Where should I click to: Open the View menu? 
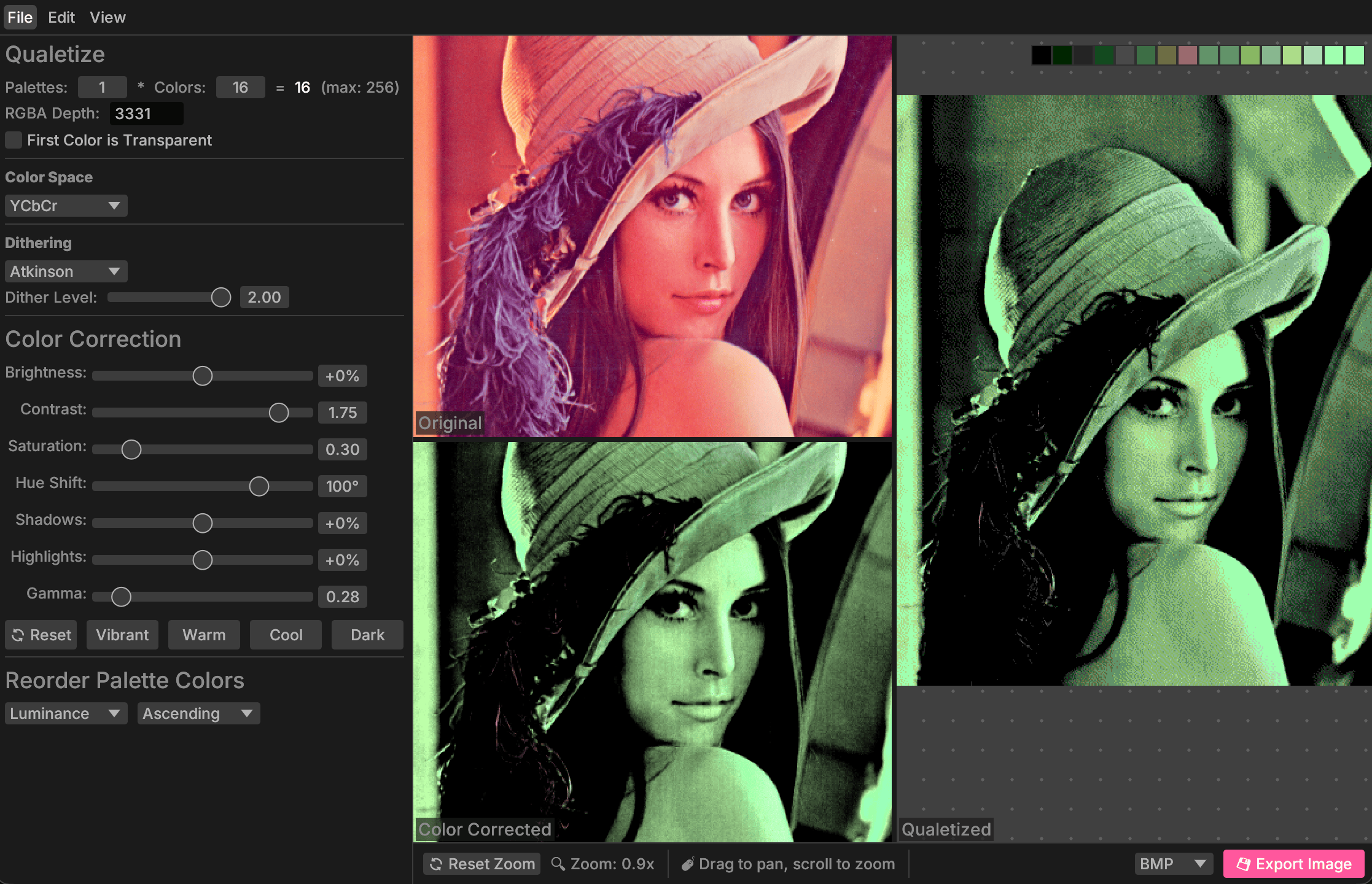[107, 17]
